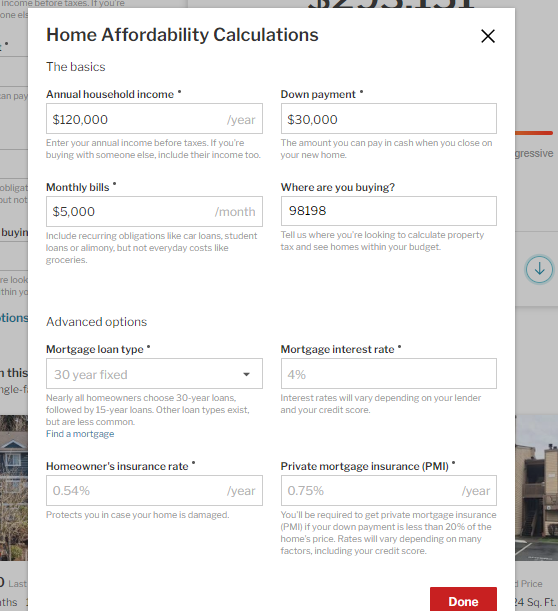
Task: Open the Mortgage loan type dropdown arrow
Action: click(x=246, y=374)
